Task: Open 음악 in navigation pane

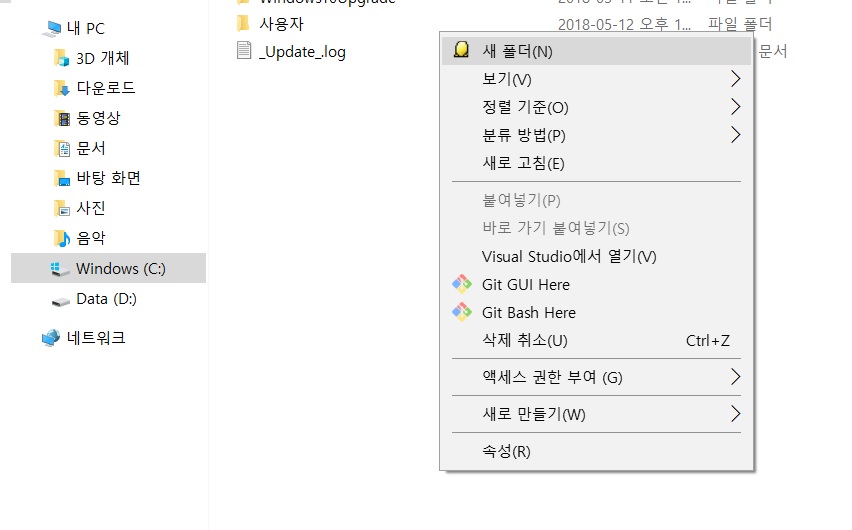Action: pyautogui.click(x=91, y=238)
